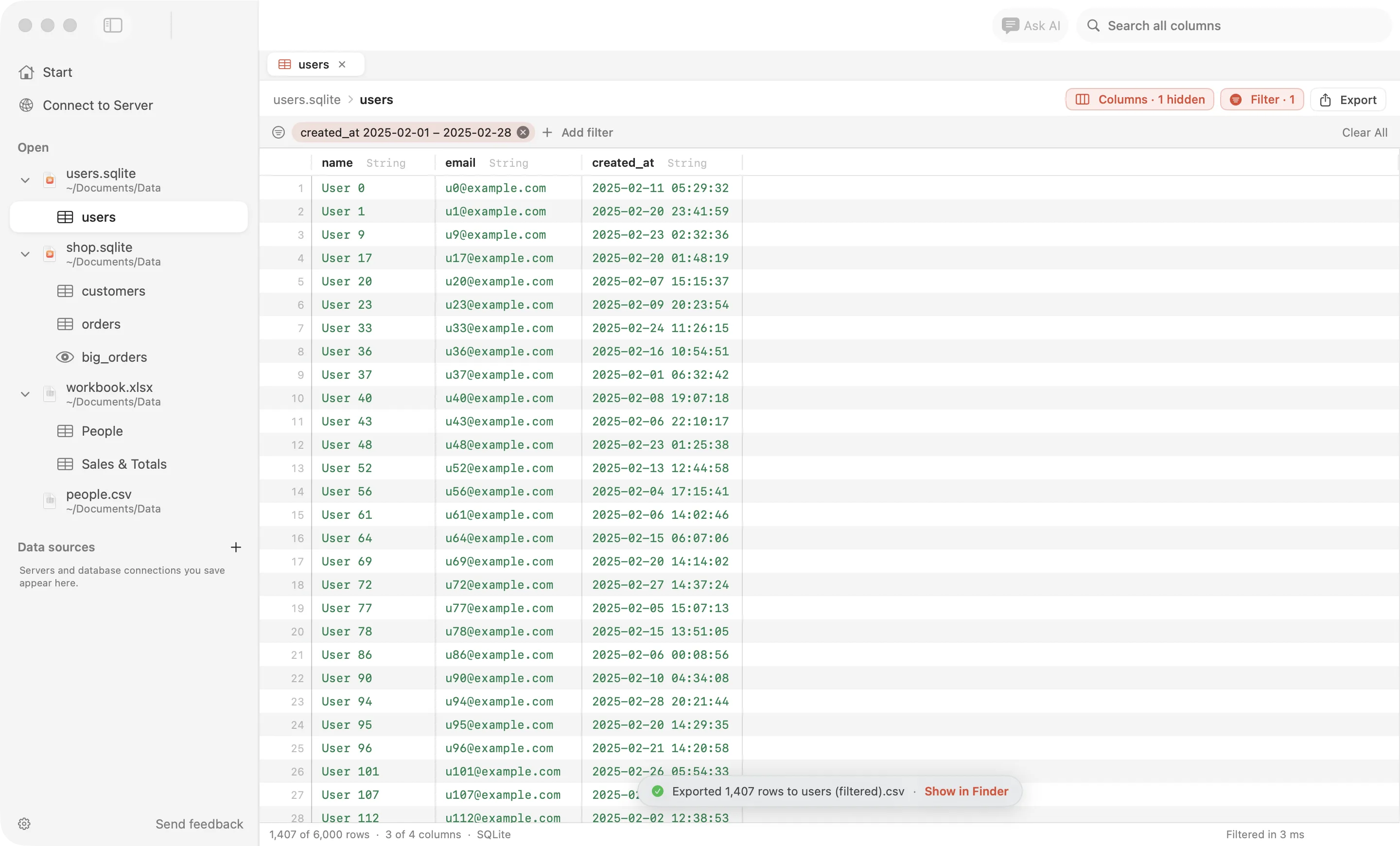Click the Ask AI chat button
The height and width of the screenshot is (846, 1400).
1030,26
